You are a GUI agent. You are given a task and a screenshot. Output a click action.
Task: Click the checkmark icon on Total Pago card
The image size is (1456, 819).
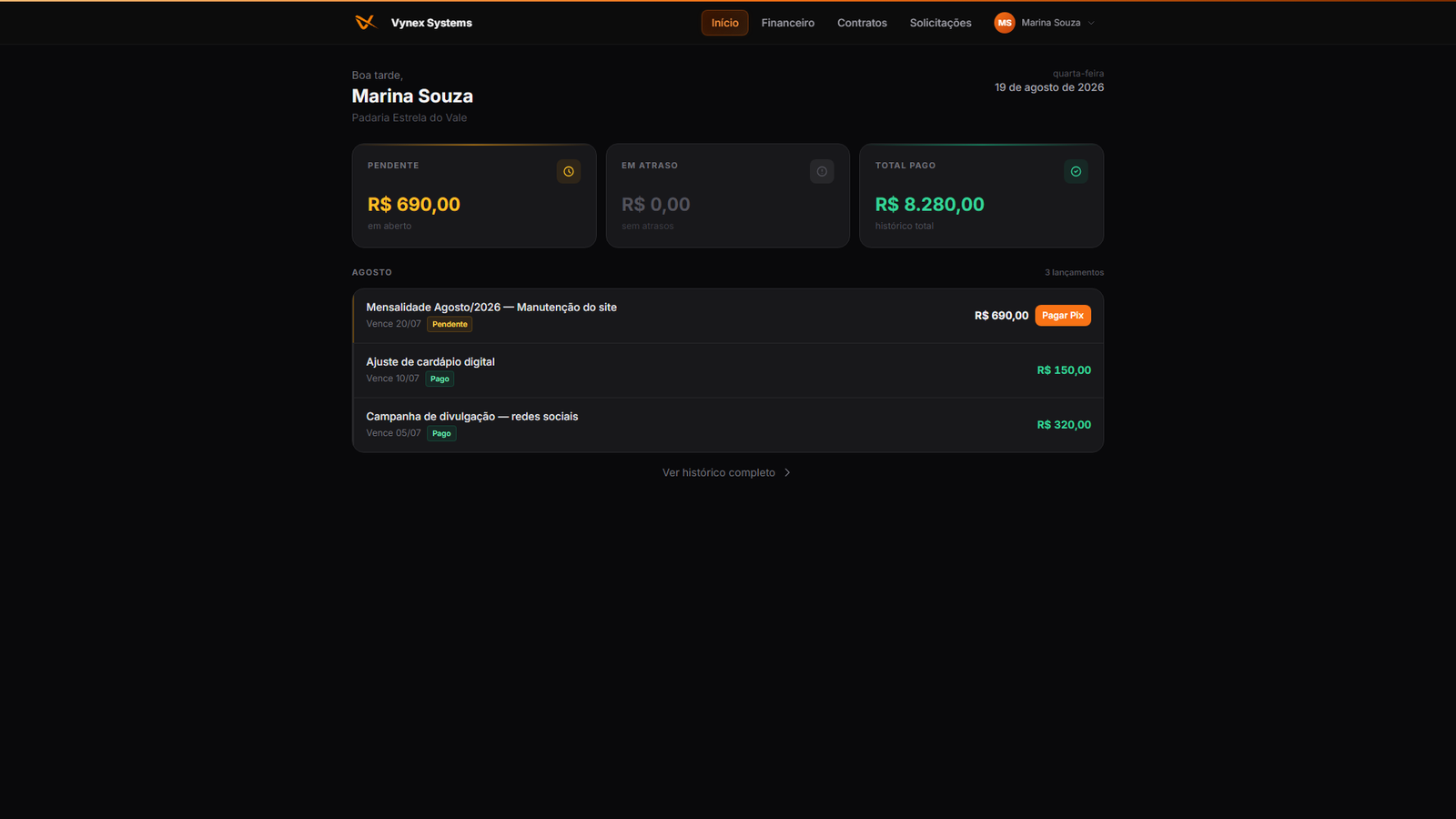1076,171
